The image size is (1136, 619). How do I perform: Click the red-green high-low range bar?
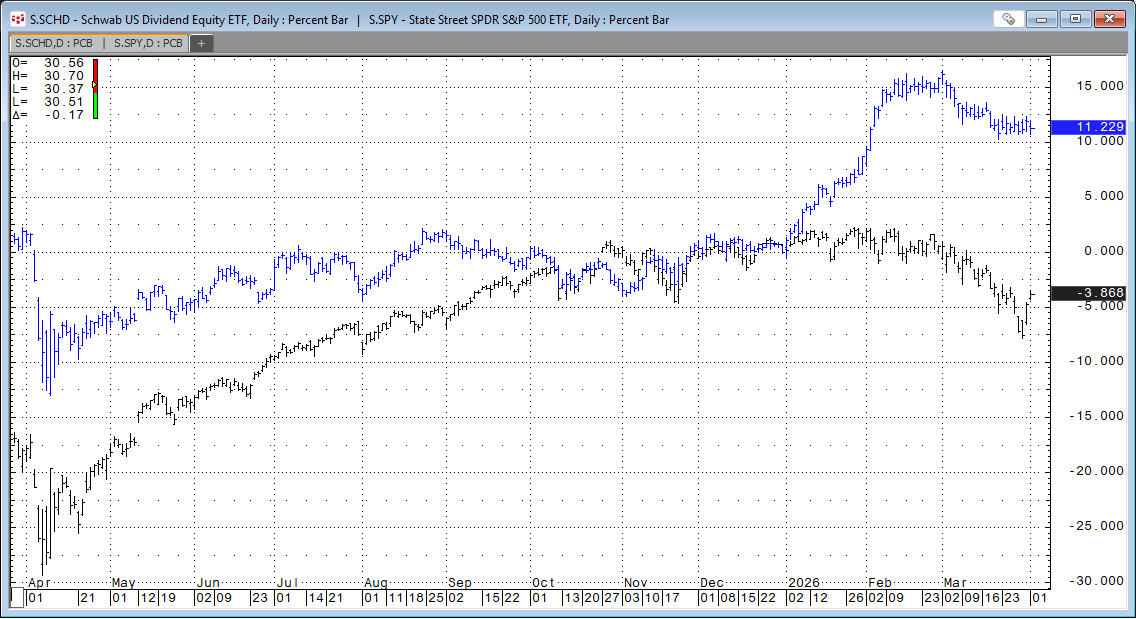click(x=95, y=100)
